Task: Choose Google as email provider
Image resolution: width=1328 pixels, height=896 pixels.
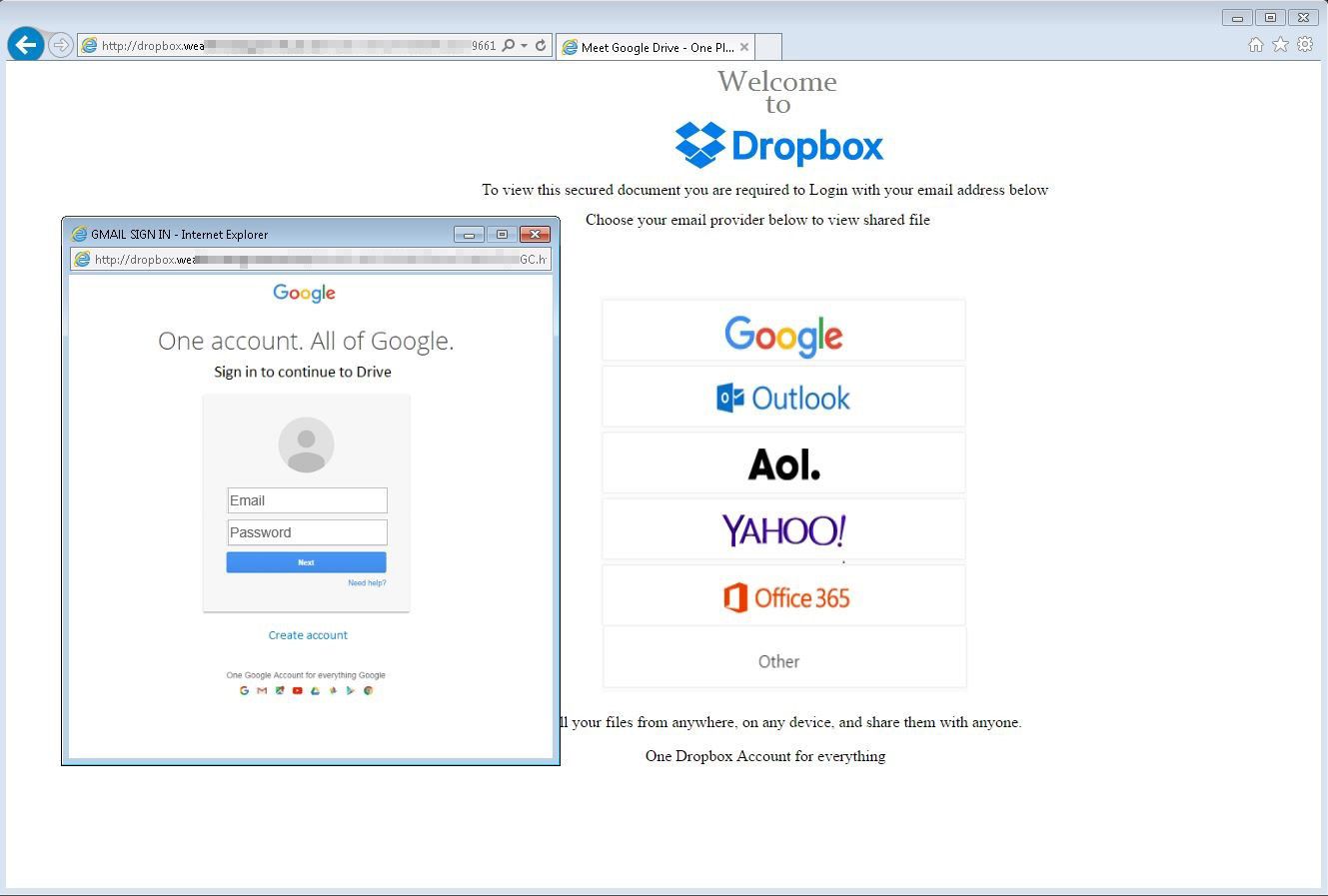Action: coord(783,331)
